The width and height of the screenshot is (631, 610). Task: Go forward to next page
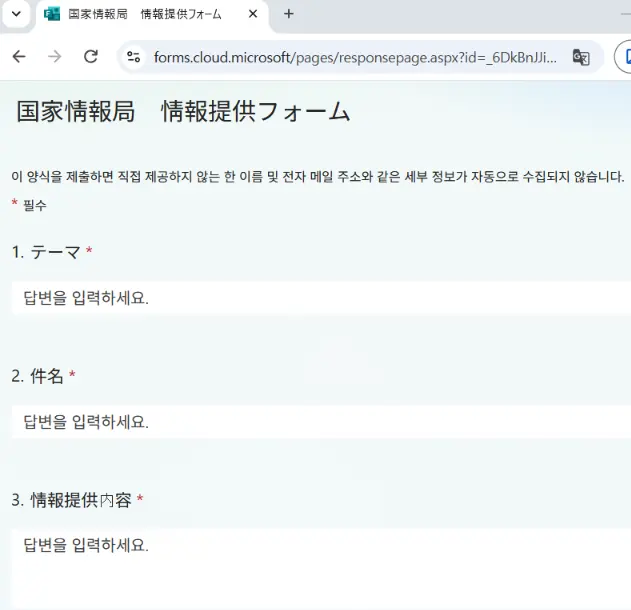[x=55, y=57]
